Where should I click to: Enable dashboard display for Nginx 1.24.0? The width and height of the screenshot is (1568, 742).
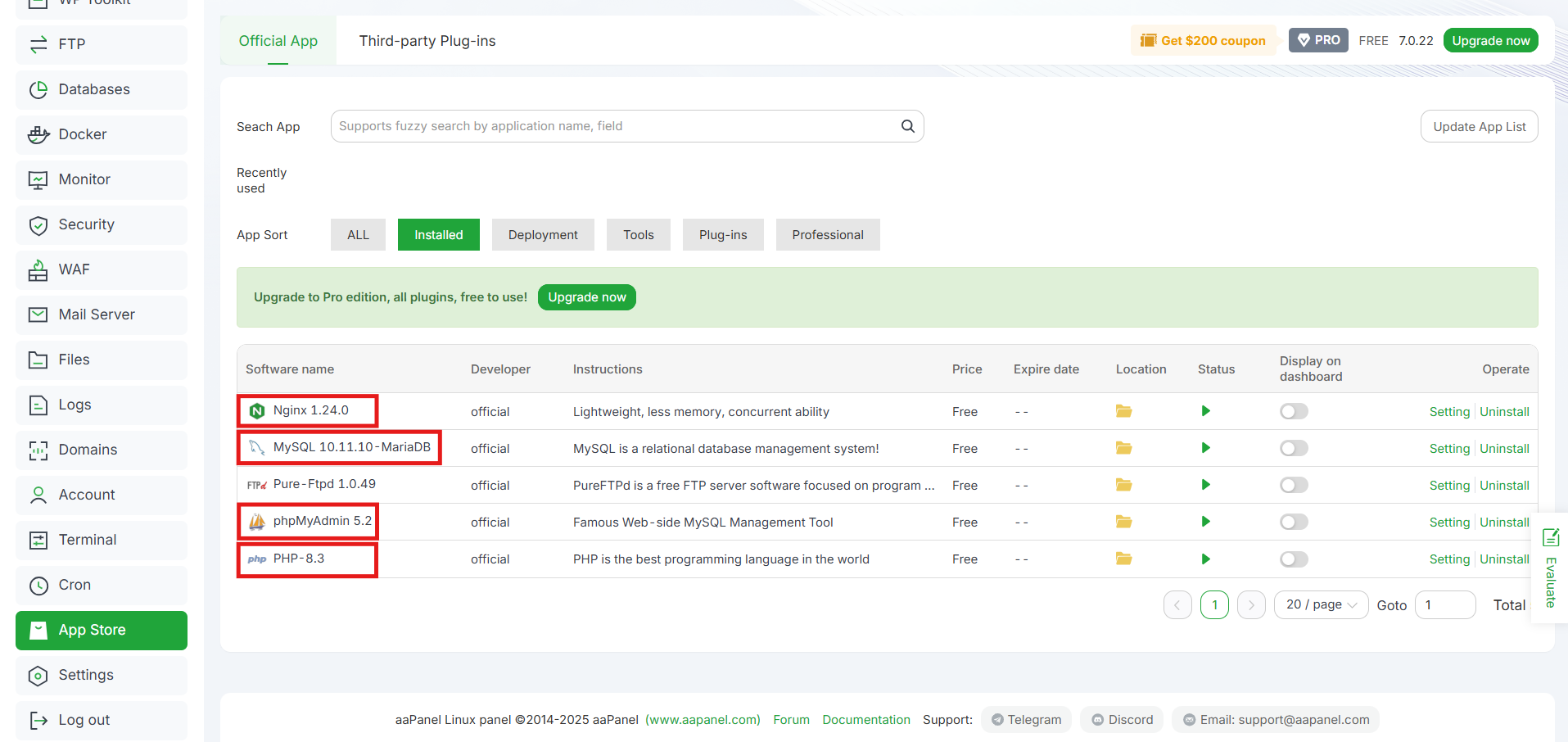pyautogui.click(x=1294, y=411)
